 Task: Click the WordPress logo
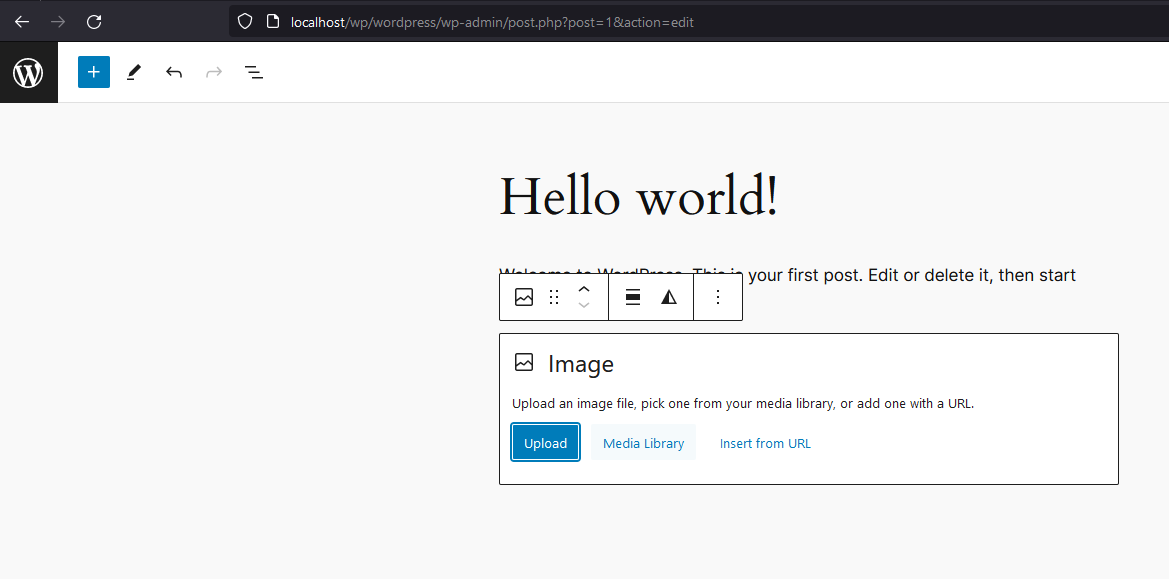[x=28, y=71]
